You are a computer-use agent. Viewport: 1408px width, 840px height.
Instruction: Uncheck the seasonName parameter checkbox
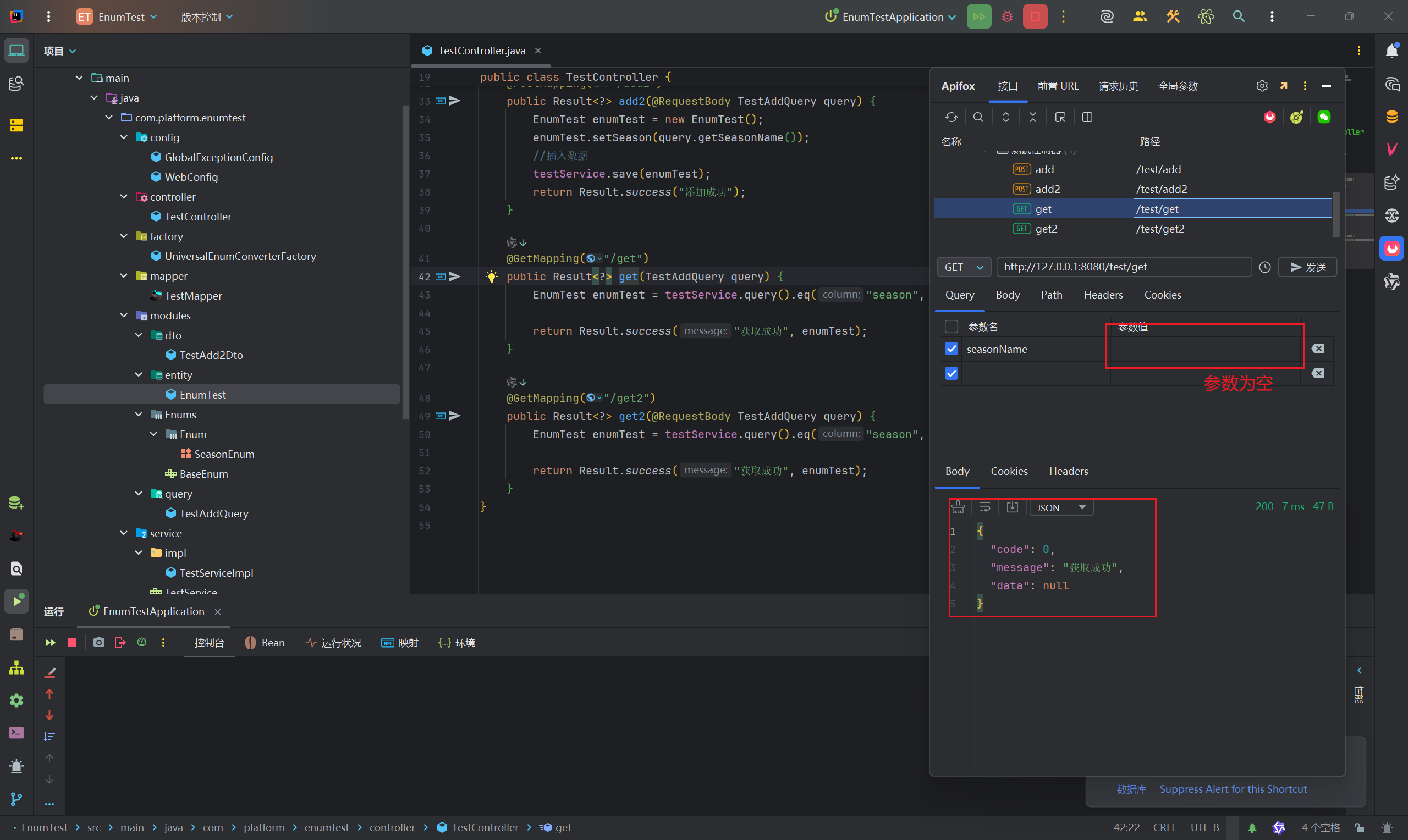pos(952,349)
